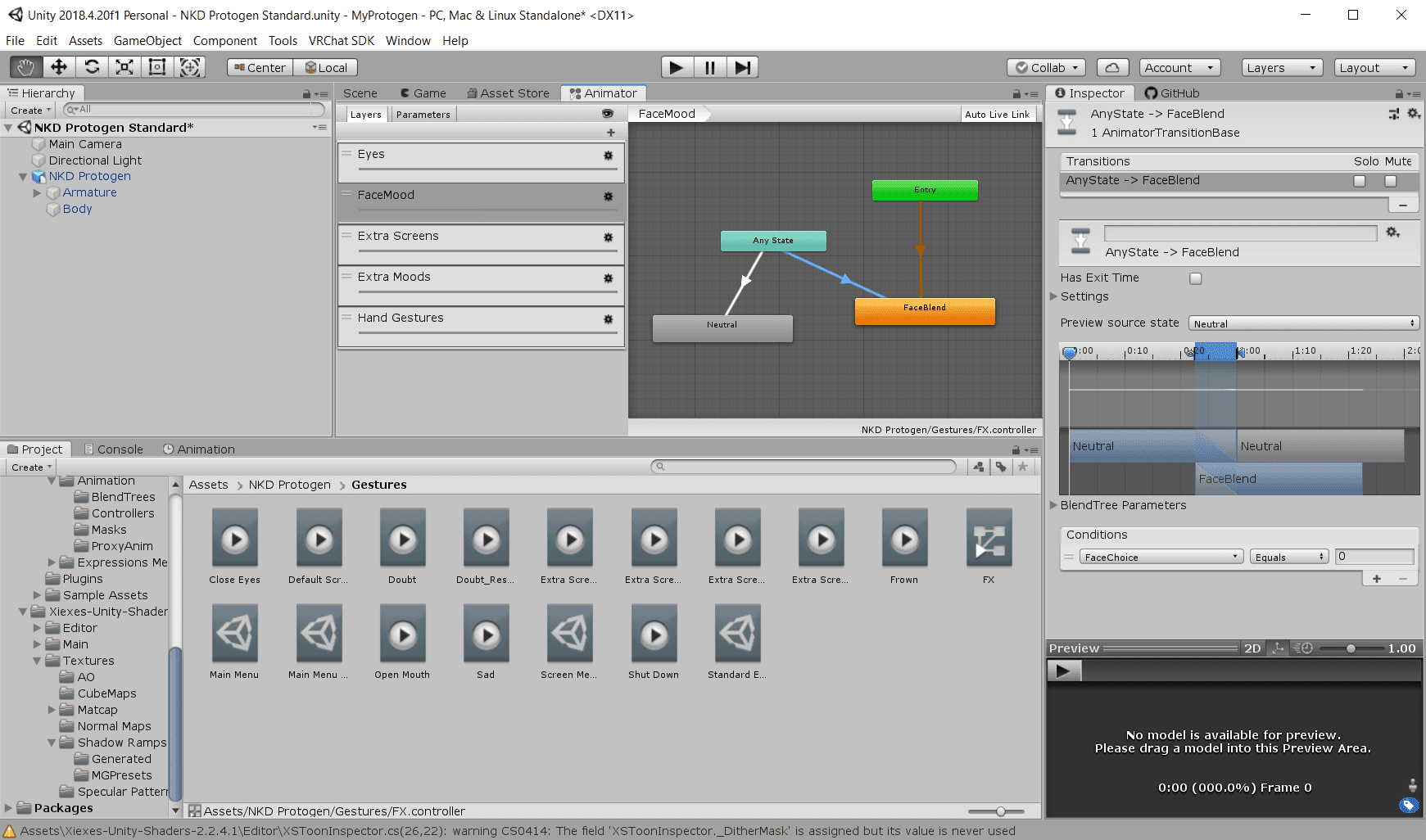The width and height of the screenshot is (1426, 840).
Task: Toggle Center pivot mode
Action: [x=260, y=68]
